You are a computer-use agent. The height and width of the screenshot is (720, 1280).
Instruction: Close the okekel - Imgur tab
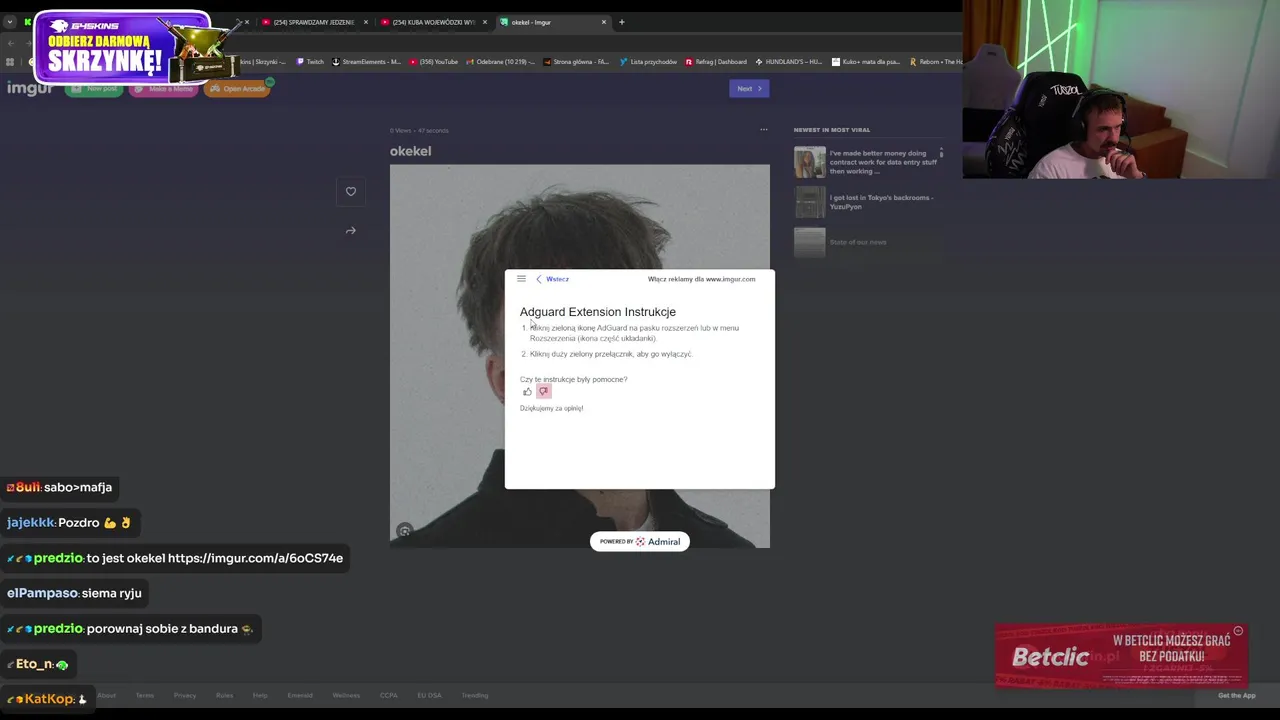pos(604,22)
